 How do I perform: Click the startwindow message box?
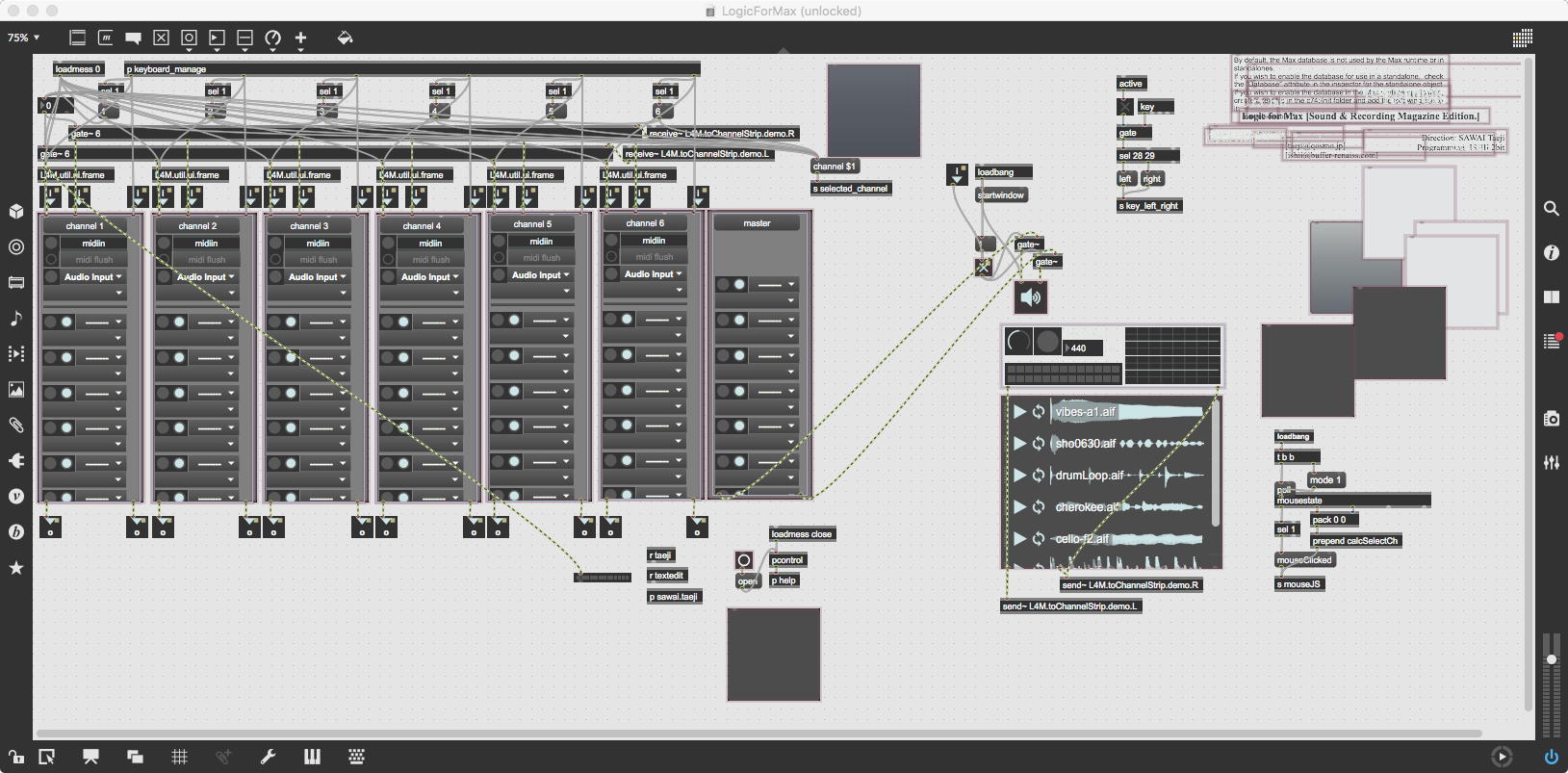click(x=1001, y=195)
